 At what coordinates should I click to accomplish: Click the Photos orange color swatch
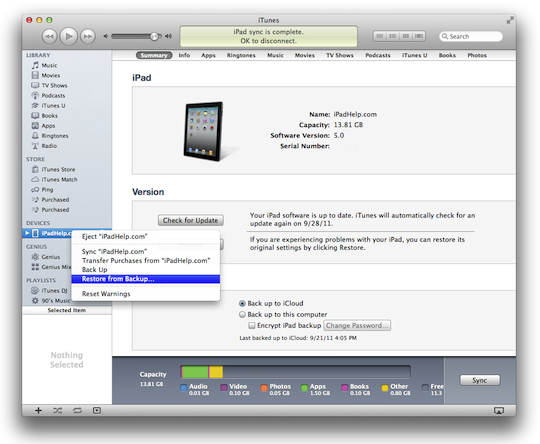pyautogui.click(x=264, y=388)
